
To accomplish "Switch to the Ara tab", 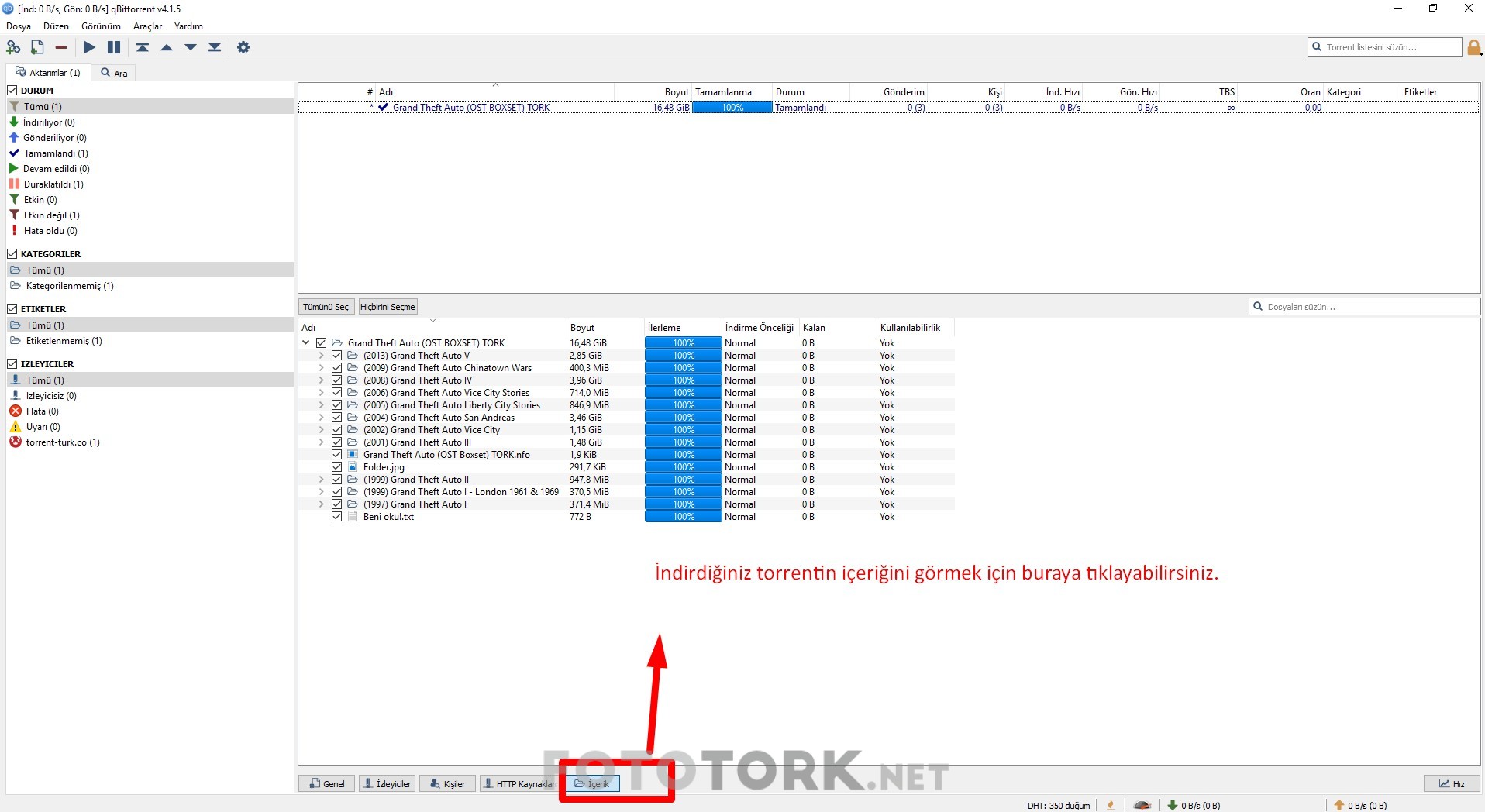I will pos(114,73).
